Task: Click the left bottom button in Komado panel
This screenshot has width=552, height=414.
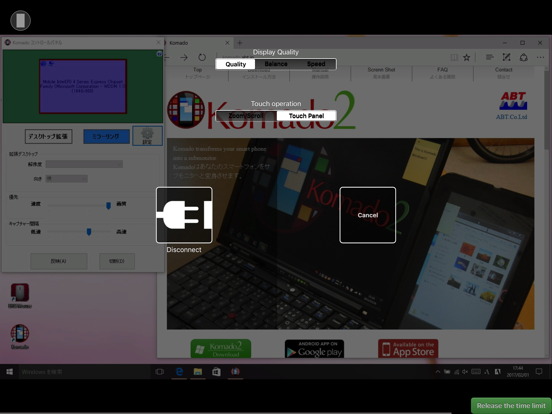Action: (59, 261)
